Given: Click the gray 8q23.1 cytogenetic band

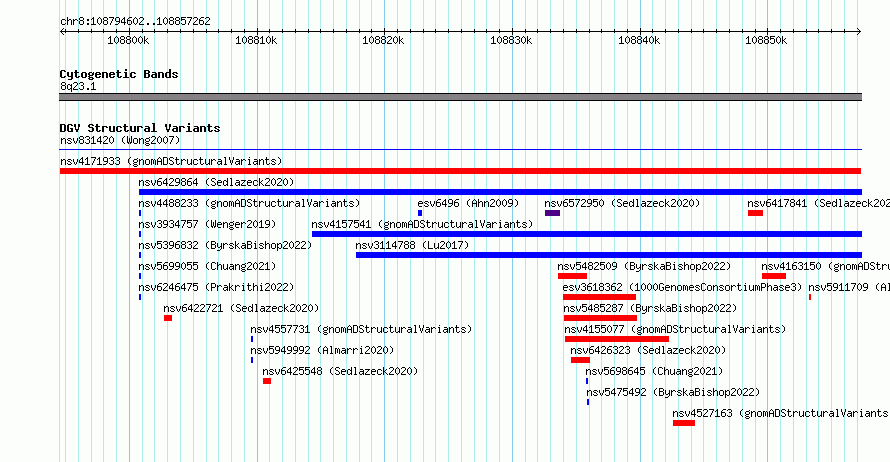Looking at the screenshot, I should point(460,97).
